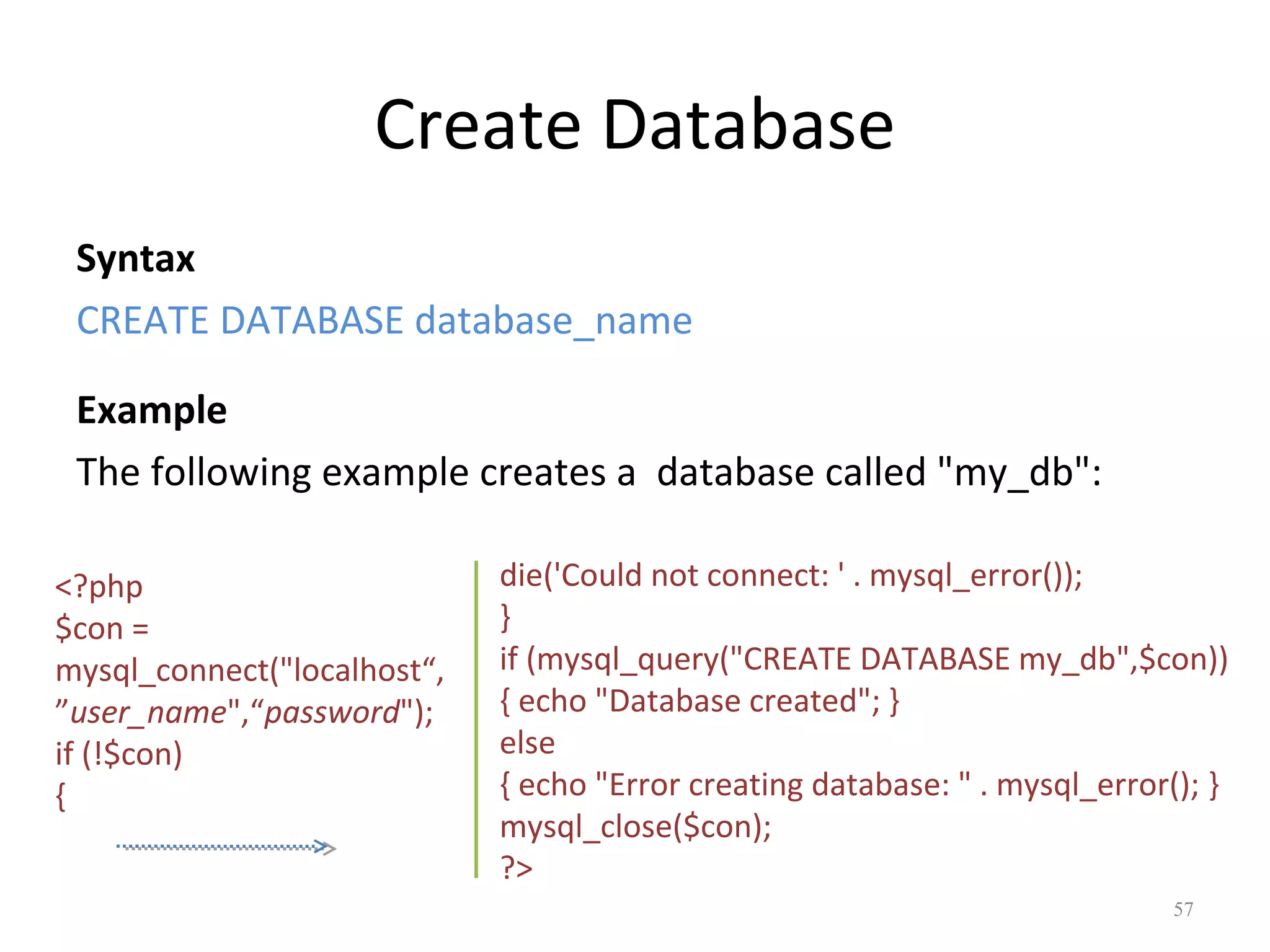The height and width of the screenshot is (952, 1270).
Task: Select the user_name and password line
Action: (x=244, y=713)
